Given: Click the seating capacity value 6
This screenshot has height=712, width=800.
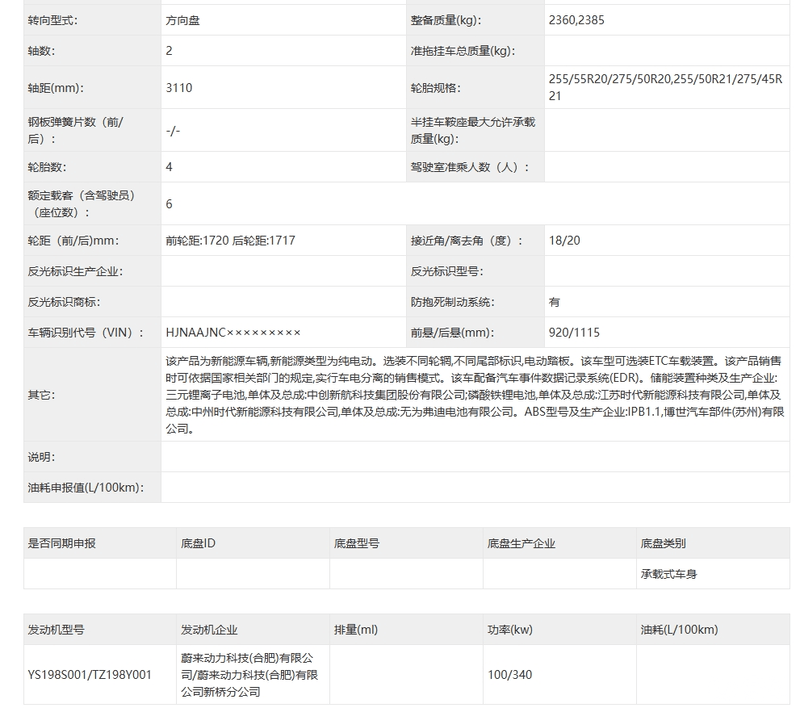Looking at the screenshot, I should [169, 204].
